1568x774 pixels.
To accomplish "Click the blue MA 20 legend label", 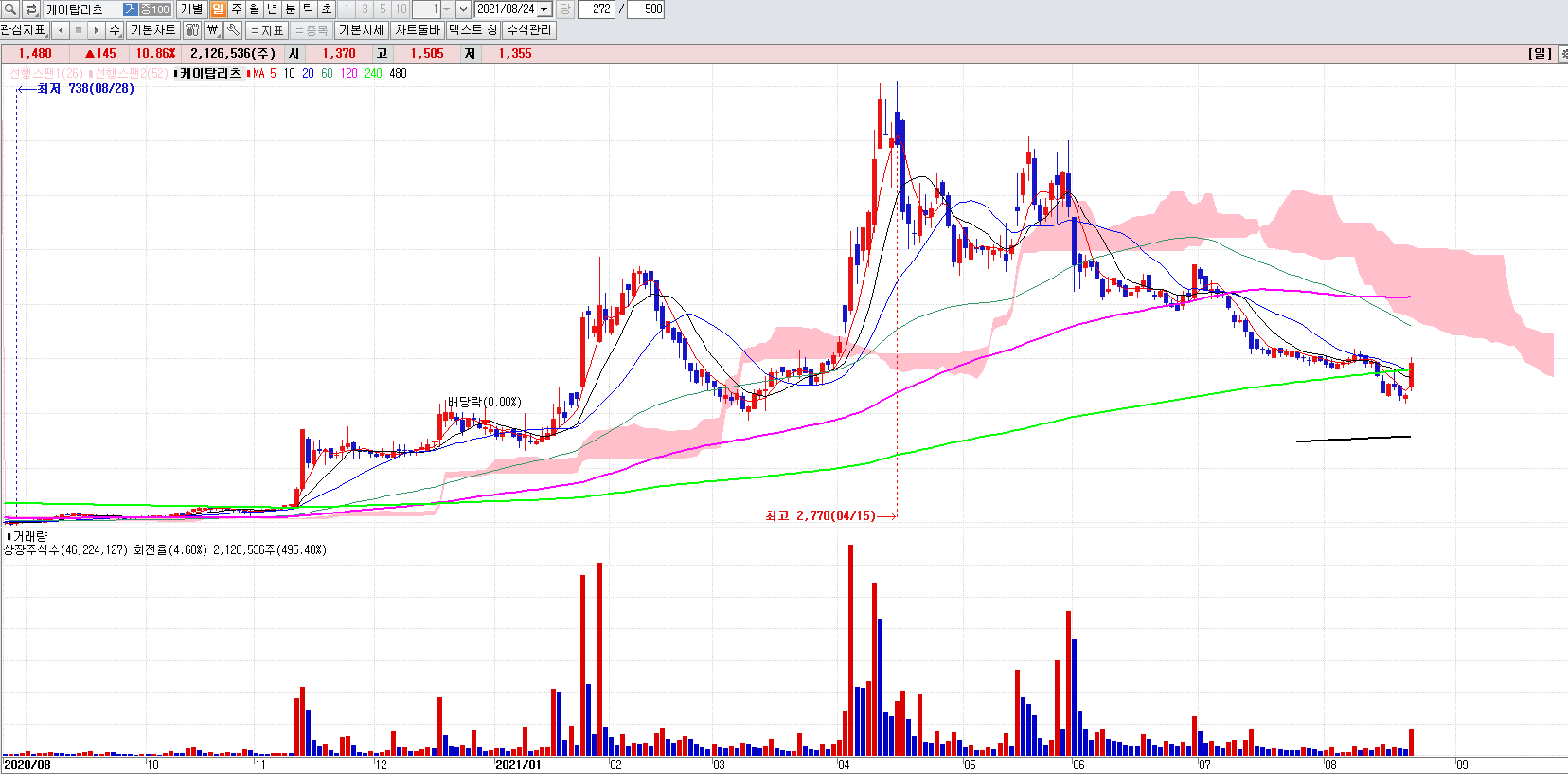I will point(308,74).
